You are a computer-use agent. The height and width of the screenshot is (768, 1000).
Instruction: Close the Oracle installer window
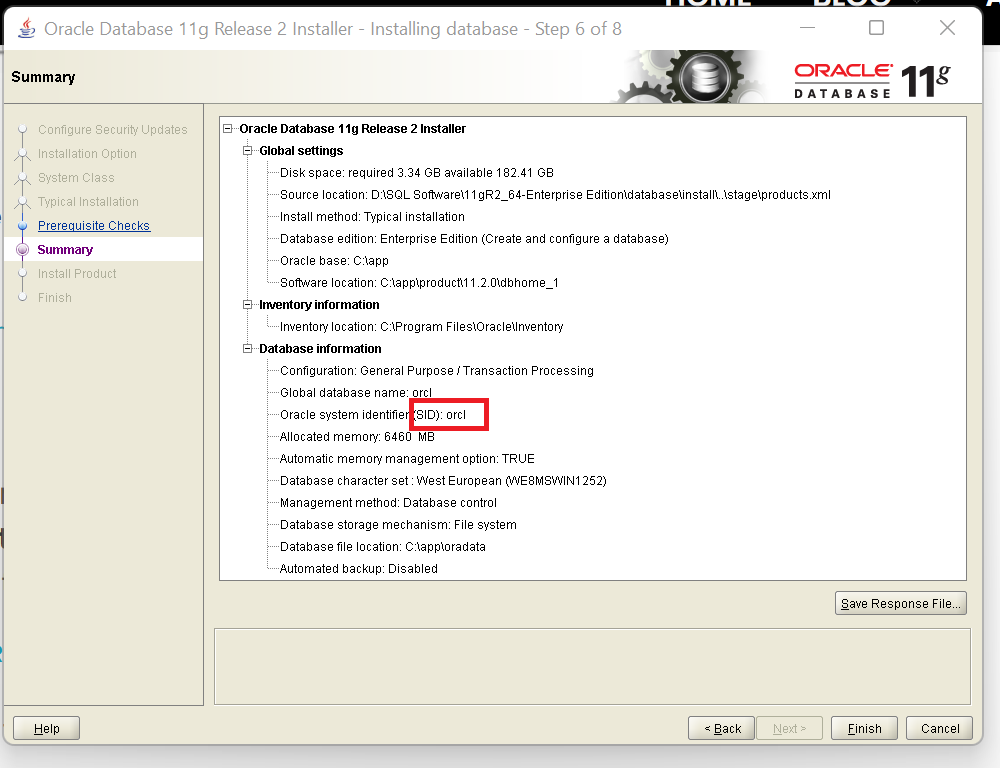pos(947,28)
